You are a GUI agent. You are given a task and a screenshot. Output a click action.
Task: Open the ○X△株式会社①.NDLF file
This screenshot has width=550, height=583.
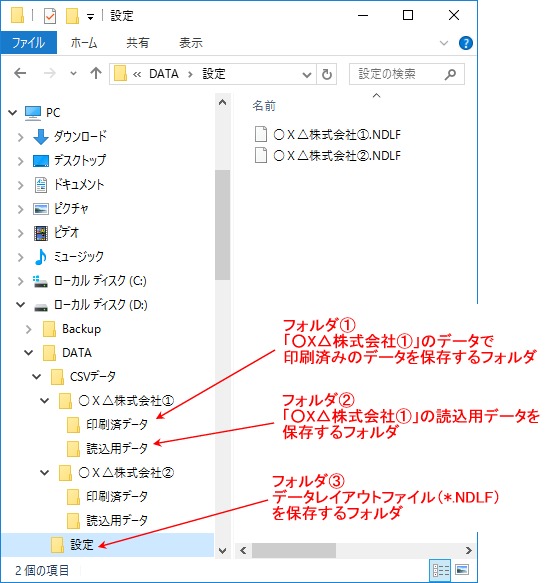coord(328,134)
